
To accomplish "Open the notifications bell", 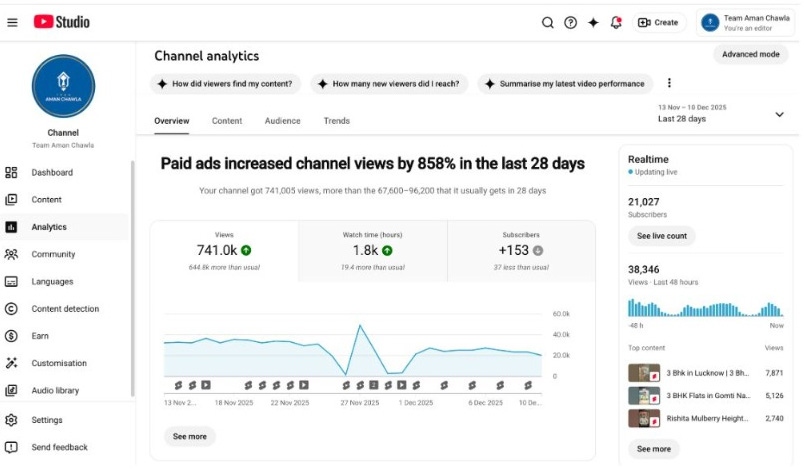I will click(616, 22).
